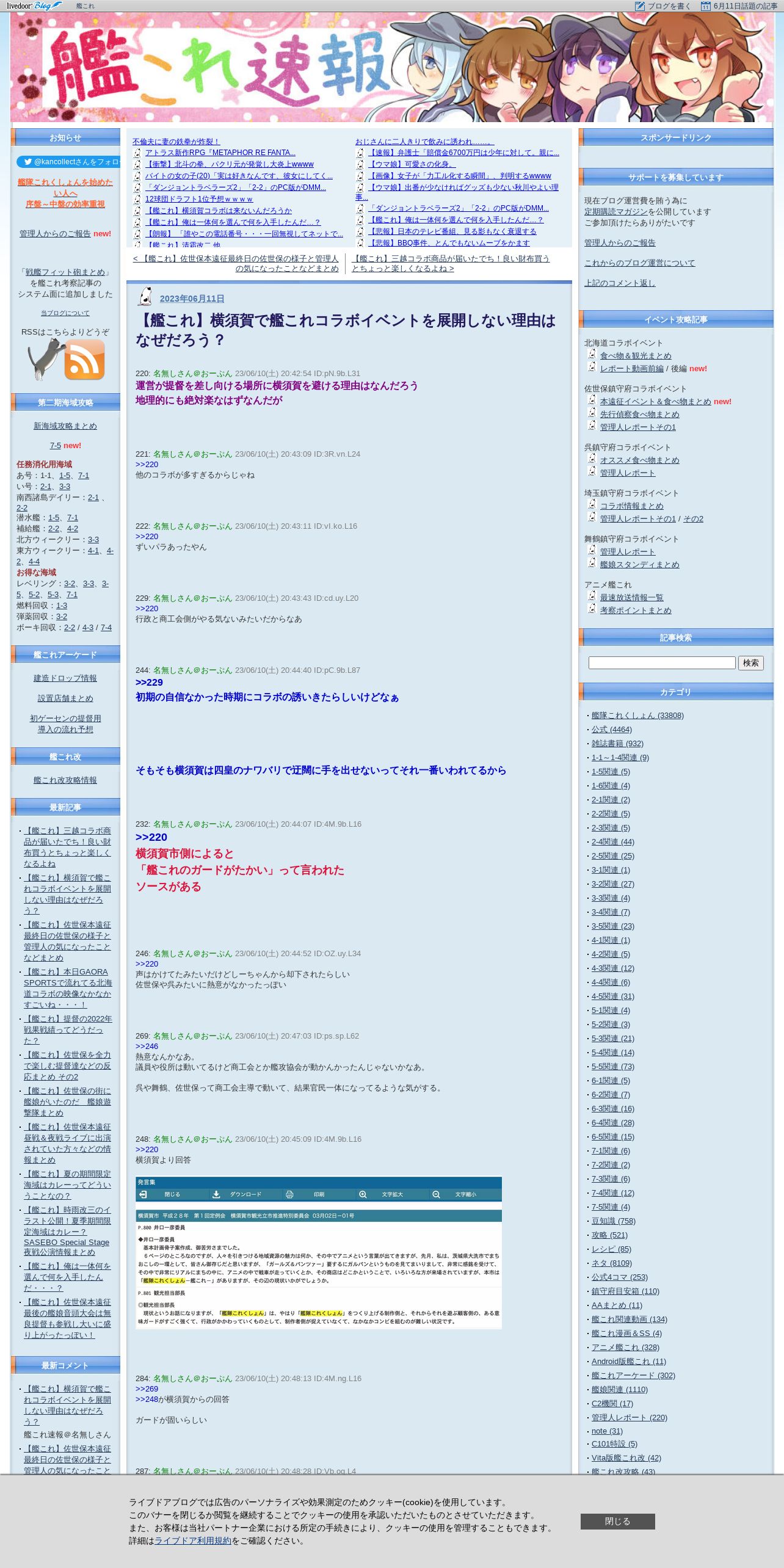
Task: Open the livedoor Blog logo
Action: 34,5
